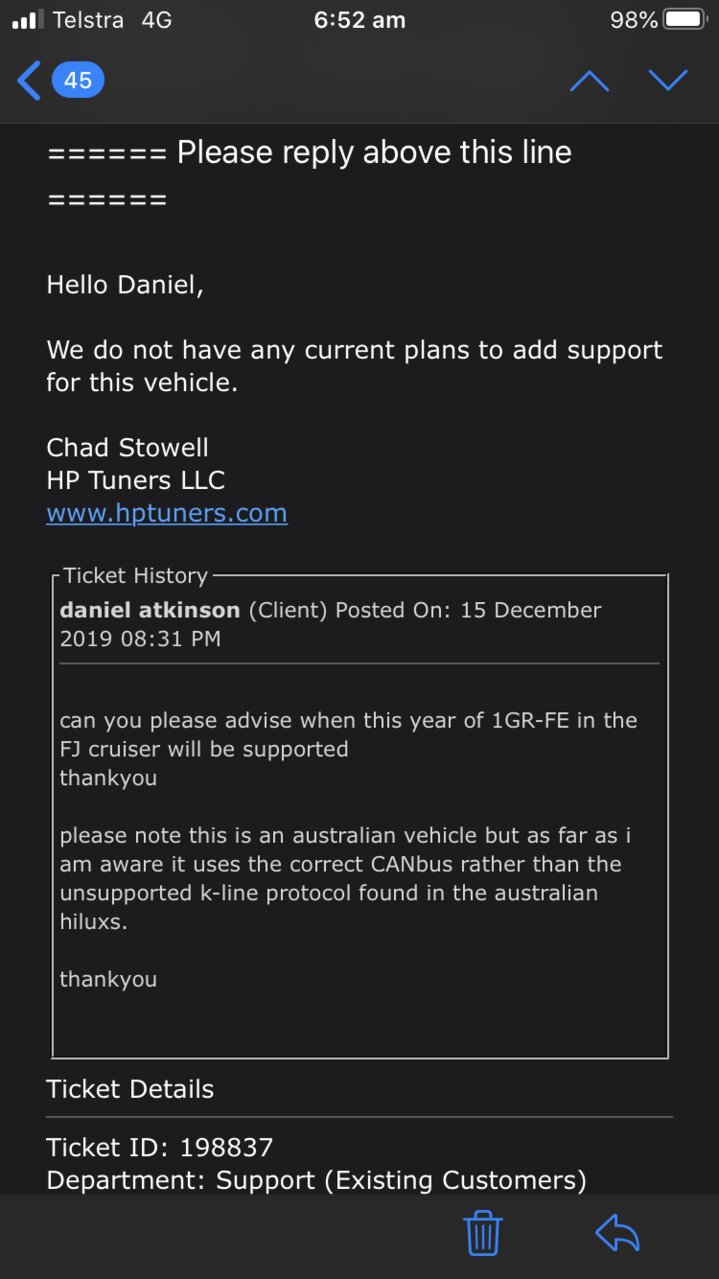Tap the 6:52 am clock
Viewport: 719px width, 1279px height.
[x=359, y=20]
